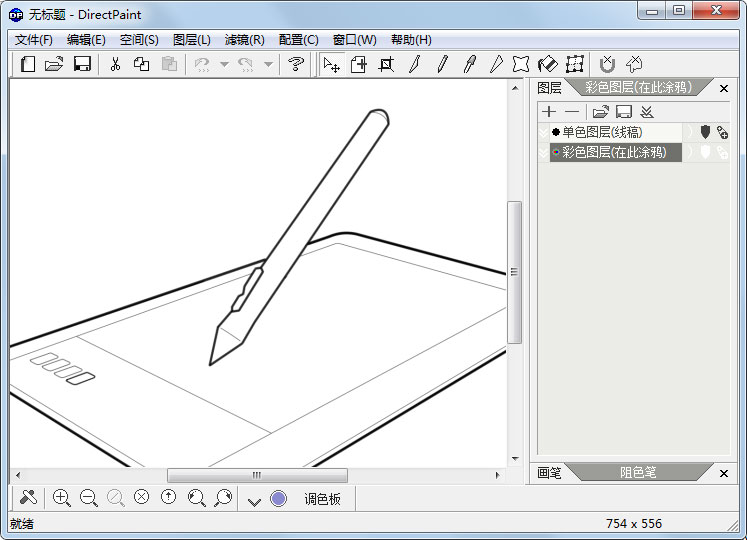The image size is (747, 540).
Task: Click the purple color circle swatch
Action: (278, 498)
